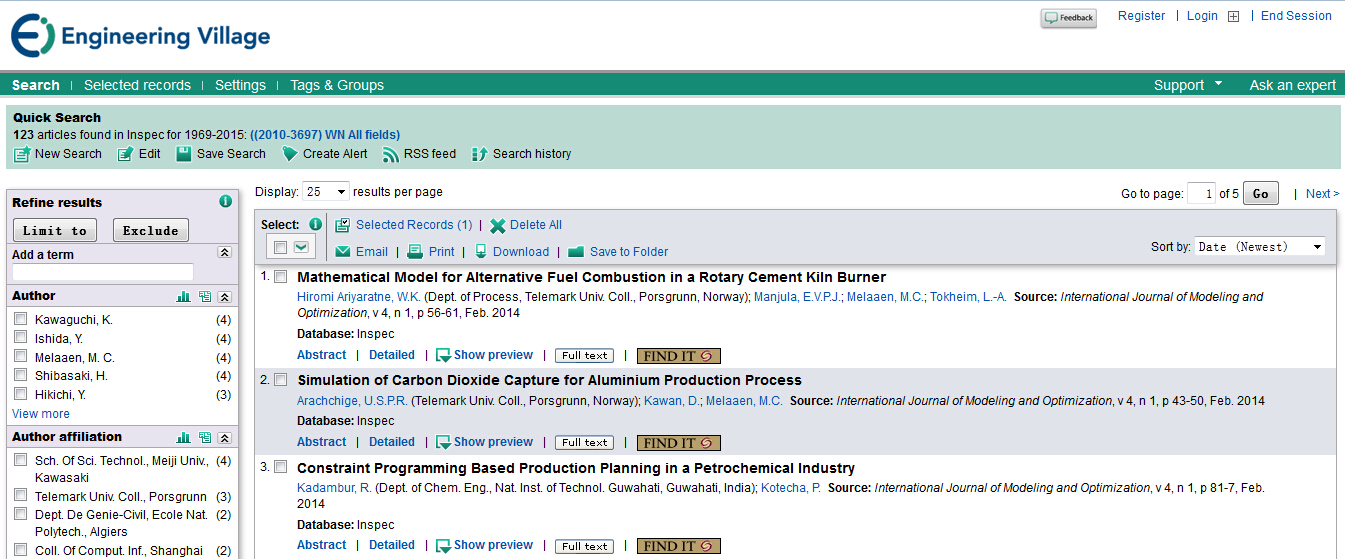Expand the Support menu arrow
This screenshot has width=1345, height=559.
coord(1219,84)
